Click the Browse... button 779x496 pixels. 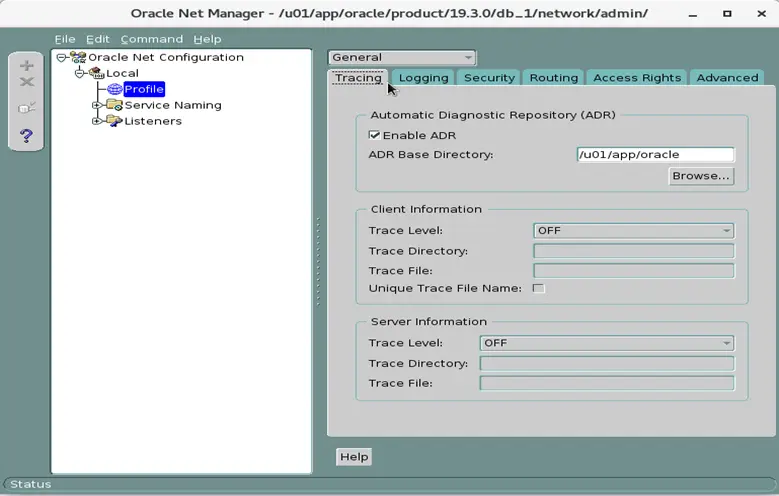pyautogui.click(x=701, y=176)
